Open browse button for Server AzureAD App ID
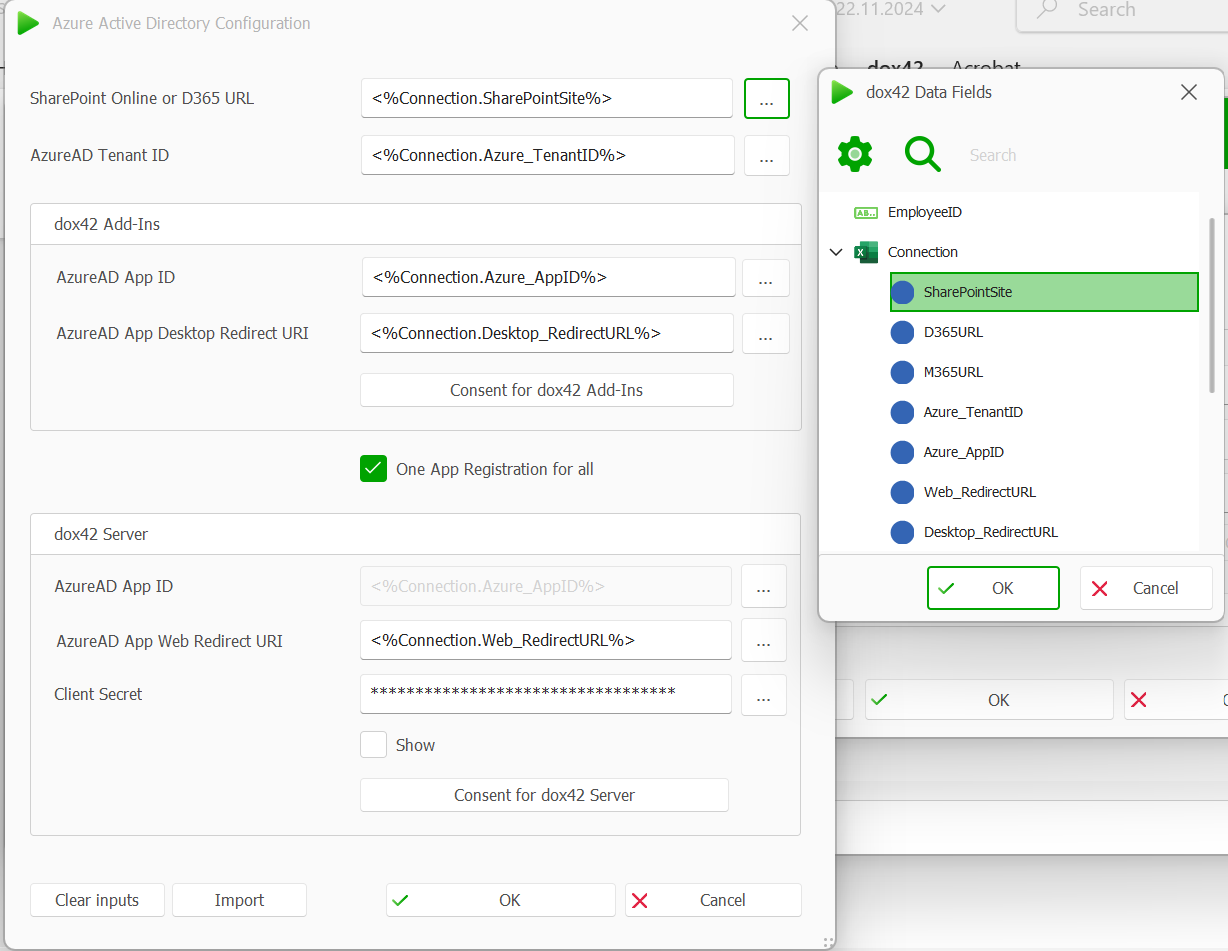This screenshot has width=1228, height=951. pos(764,586)
